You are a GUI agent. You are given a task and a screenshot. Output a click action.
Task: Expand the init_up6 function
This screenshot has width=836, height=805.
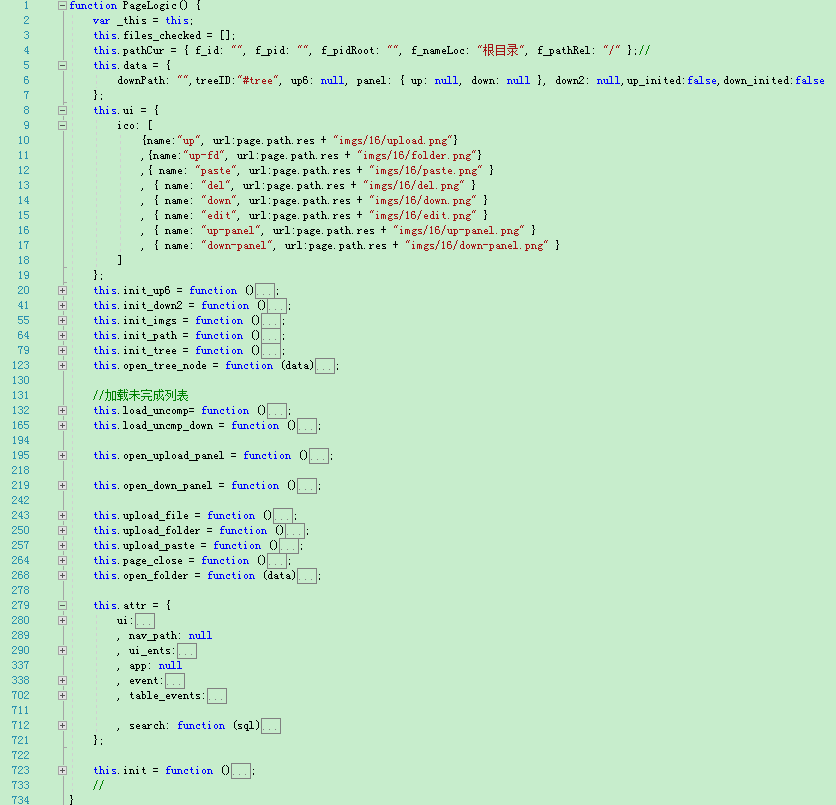pos(62,291)
